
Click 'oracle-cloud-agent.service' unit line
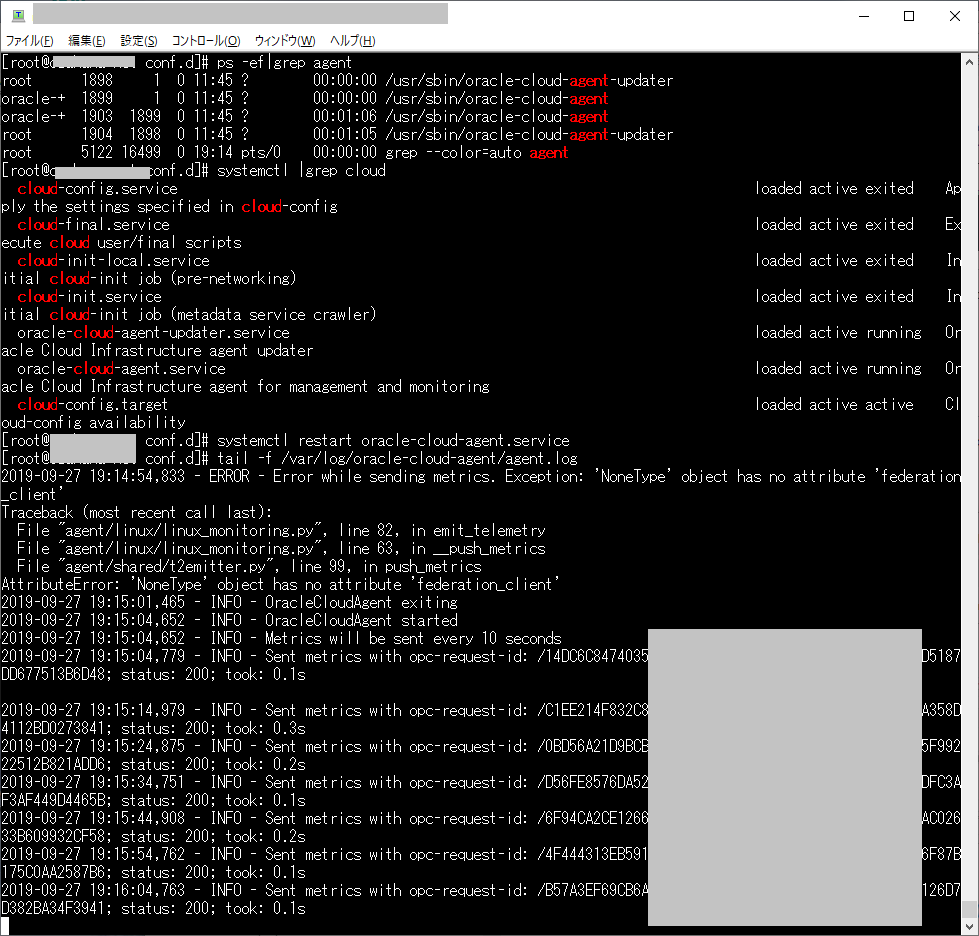pos(121,368)
